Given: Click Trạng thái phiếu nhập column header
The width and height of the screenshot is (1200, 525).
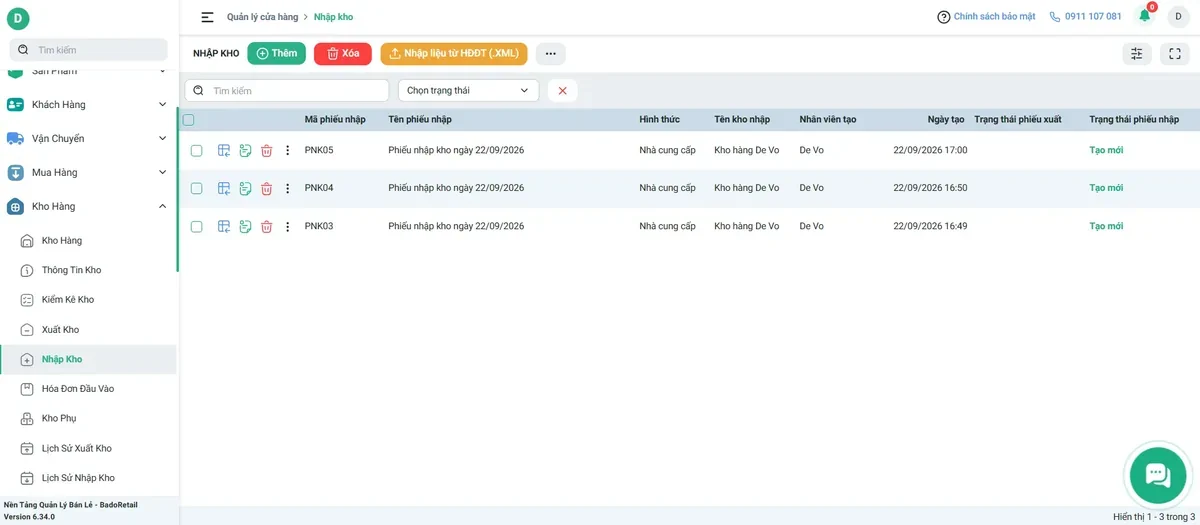Looking at the screenshot, I should tap(1134, 120).
